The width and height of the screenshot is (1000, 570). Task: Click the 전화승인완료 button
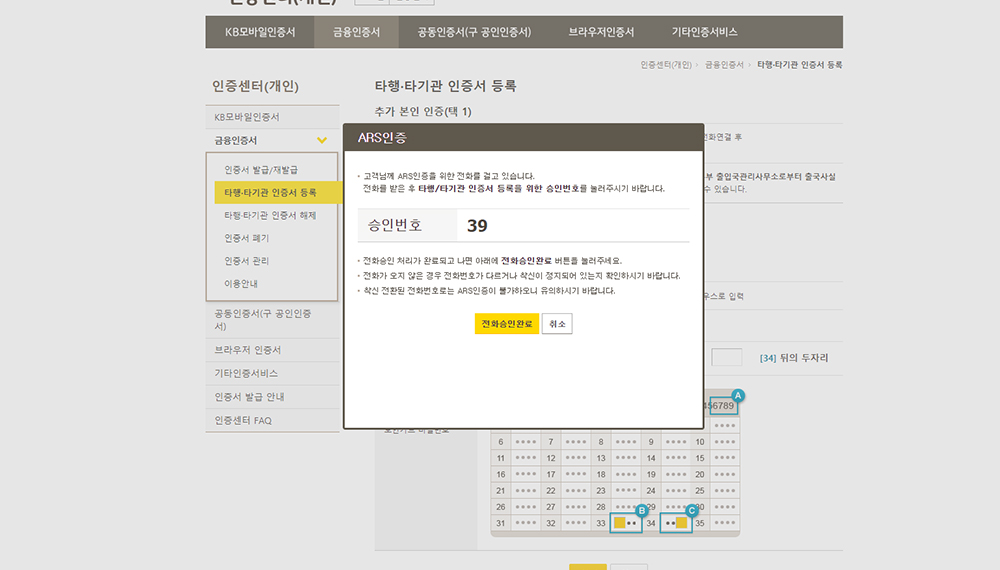pyautogui.click(x=506, y=324)
